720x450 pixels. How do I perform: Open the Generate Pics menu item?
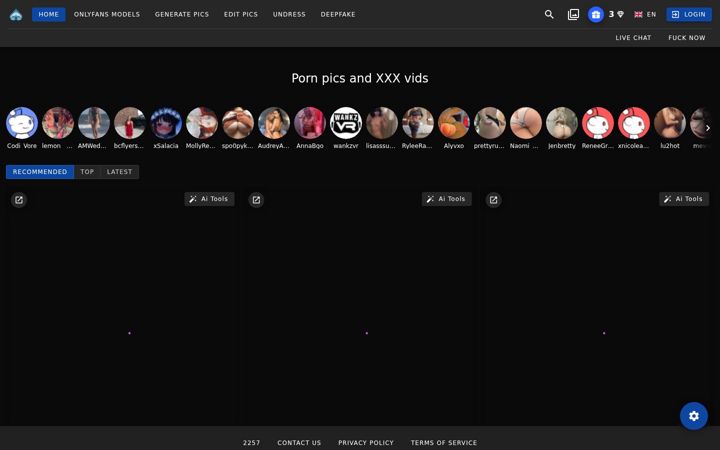click(182, 15)
